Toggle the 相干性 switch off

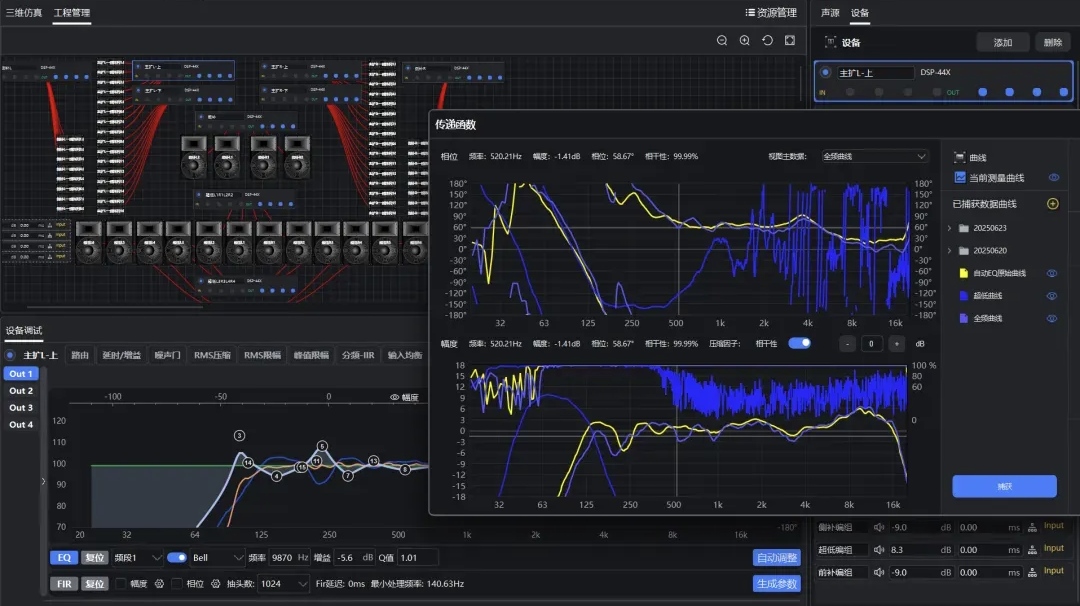tap(799, 343)
